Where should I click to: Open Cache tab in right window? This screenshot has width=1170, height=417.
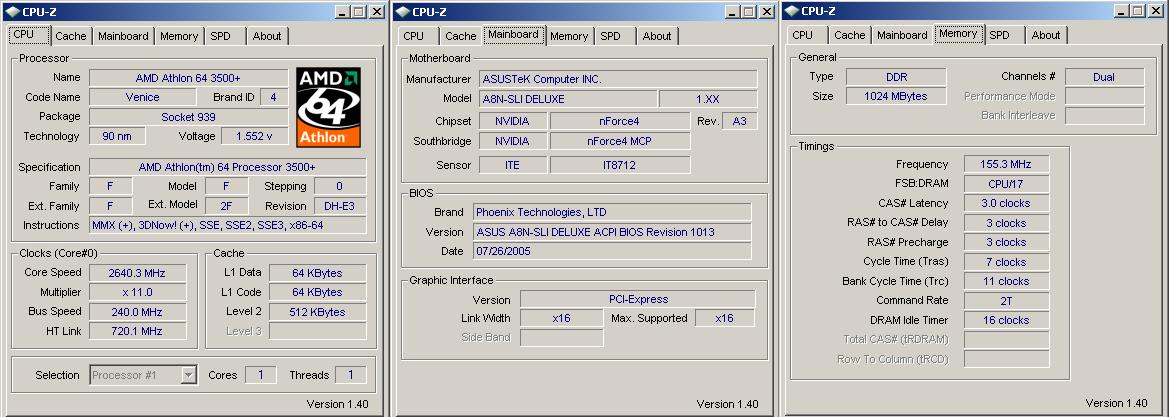[850, 35]
